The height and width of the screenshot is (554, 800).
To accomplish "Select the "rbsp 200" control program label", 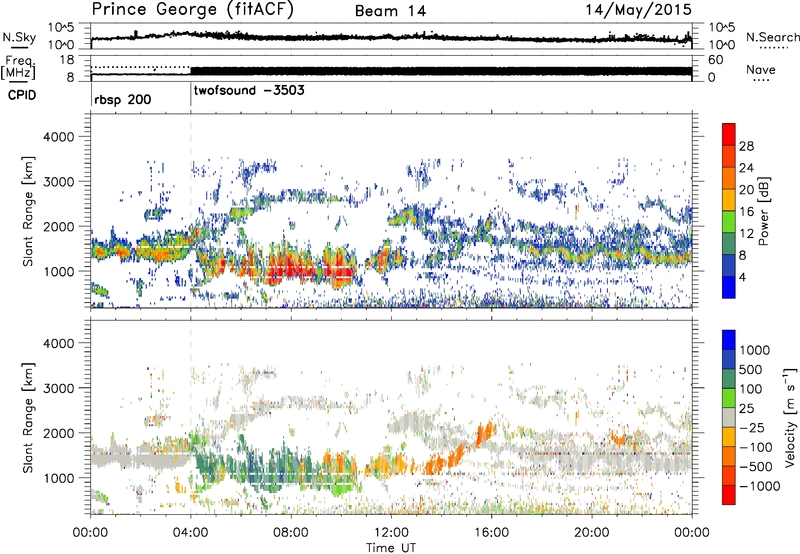I will (122, 99).
